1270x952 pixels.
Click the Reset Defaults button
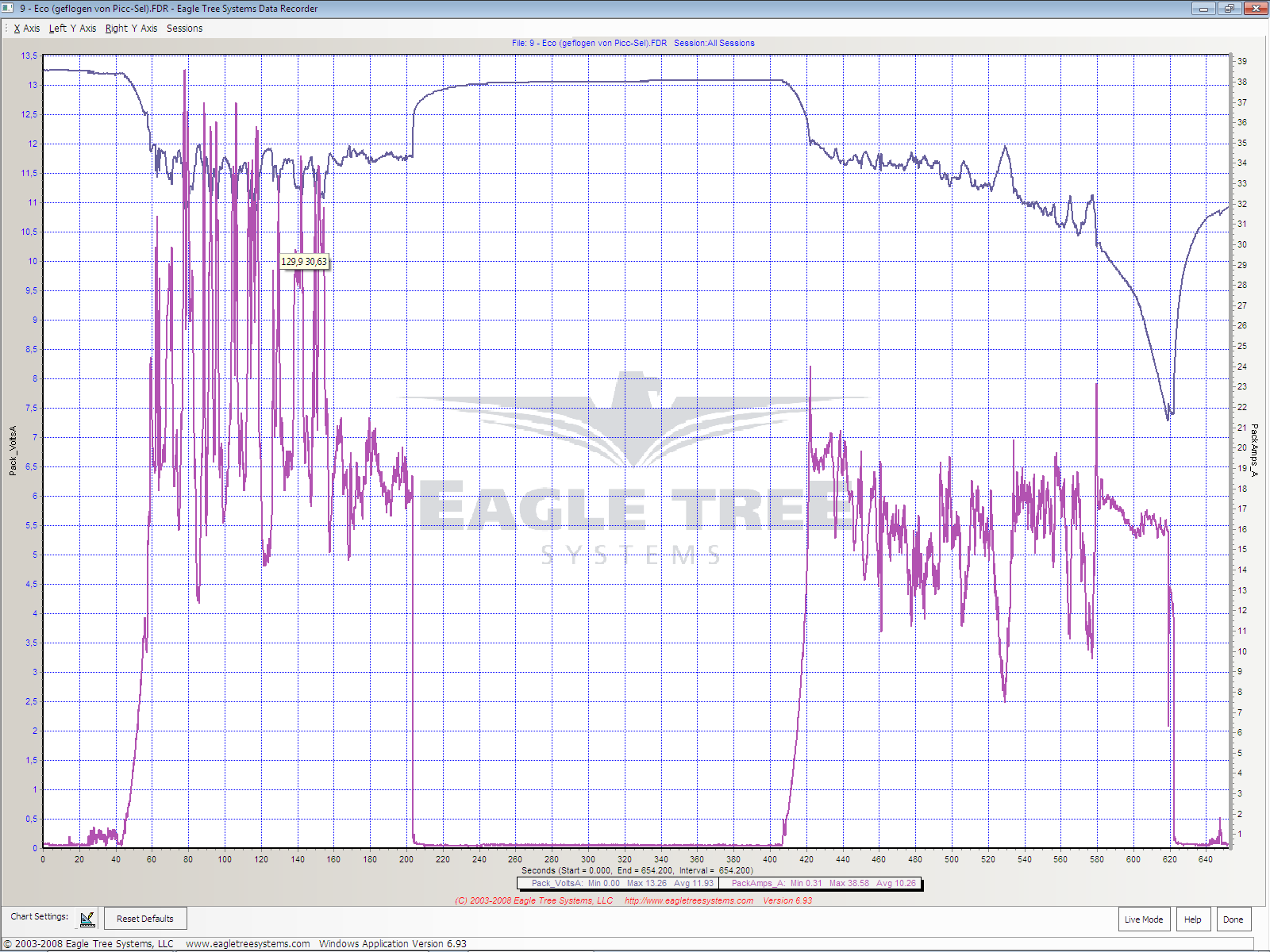coord(145,919)
